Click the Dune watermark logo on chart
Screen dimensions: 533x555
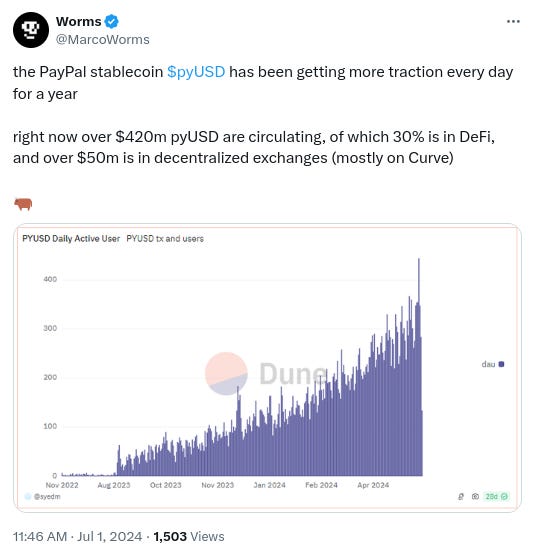[266, 373]
